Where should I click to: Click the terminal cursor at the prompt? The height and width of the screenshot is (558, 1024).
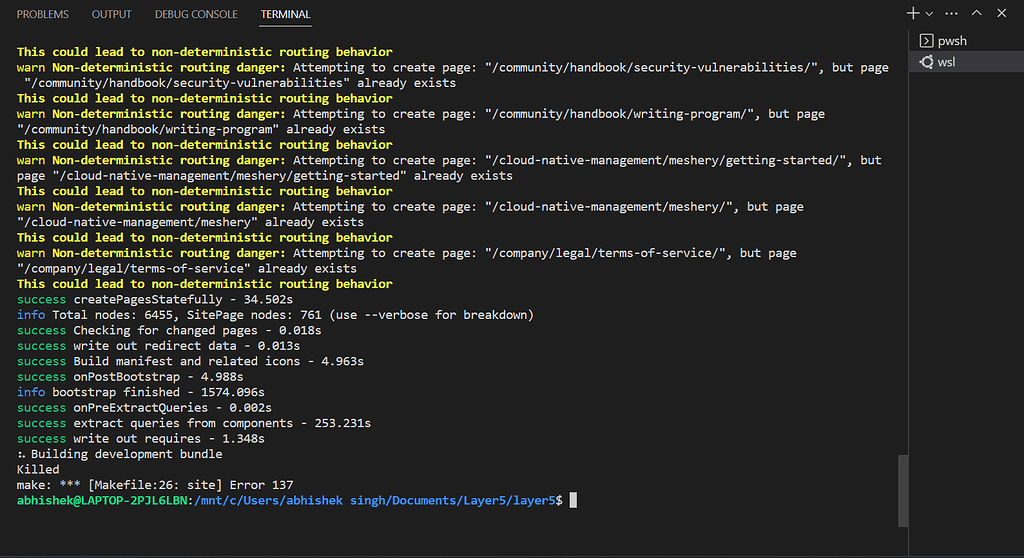coord(573,501)
